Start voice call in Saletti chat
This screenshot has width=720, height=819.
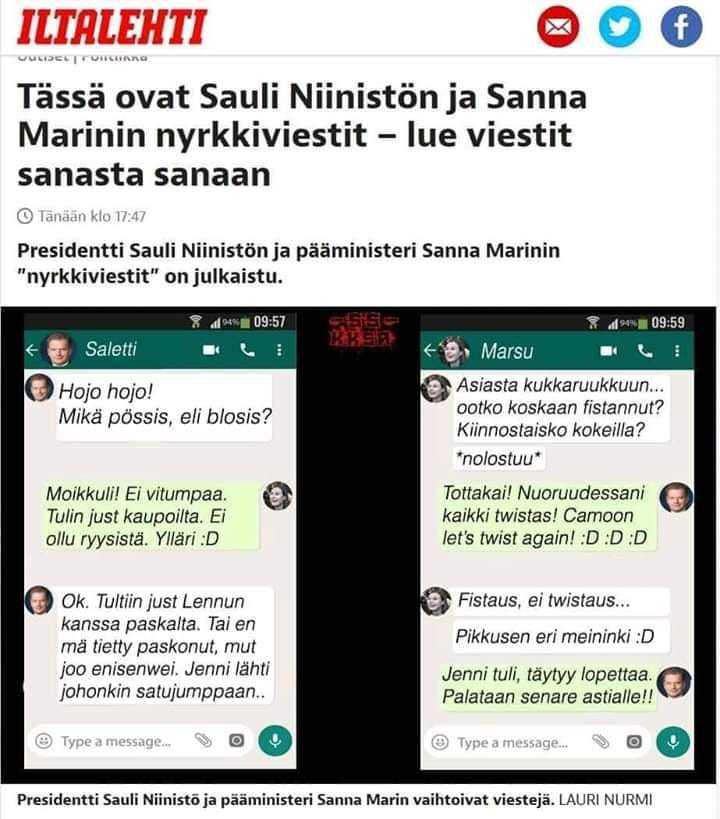click(247, 349)
